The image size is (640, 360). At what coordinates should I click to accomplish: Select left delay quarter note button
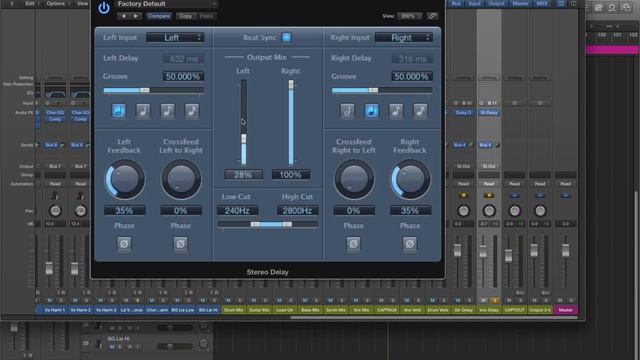click(143, 111)
